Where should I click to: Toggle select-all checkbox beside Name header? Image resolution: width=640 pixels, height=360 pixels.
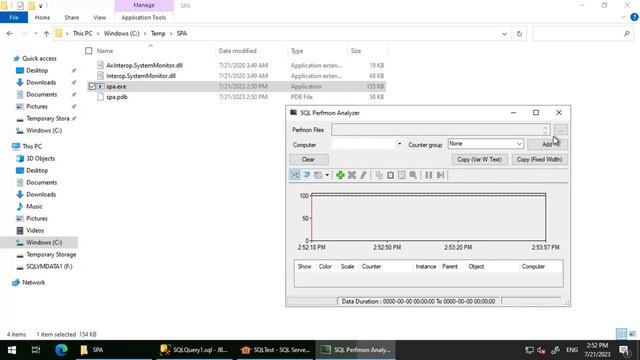tap(89, 51)
